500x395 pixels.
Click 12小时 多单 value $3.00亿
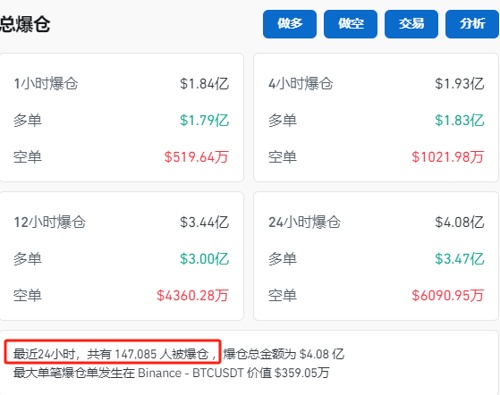[x=204, y=259]
